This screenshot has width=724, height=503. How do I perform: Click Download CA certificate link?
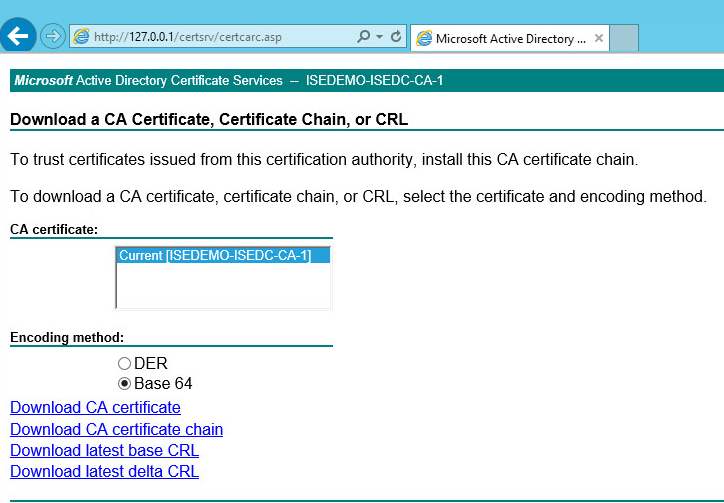pyautogui.click(x=95, y=407)
